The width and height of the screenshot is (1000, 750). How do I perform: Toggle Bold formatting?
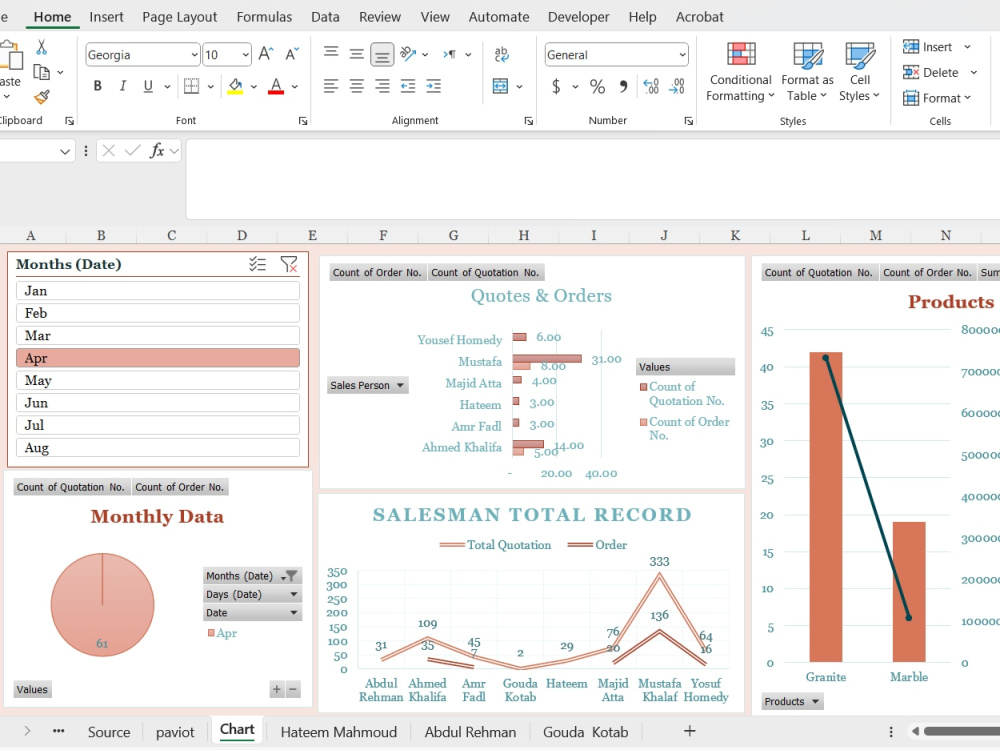[98, 85]
